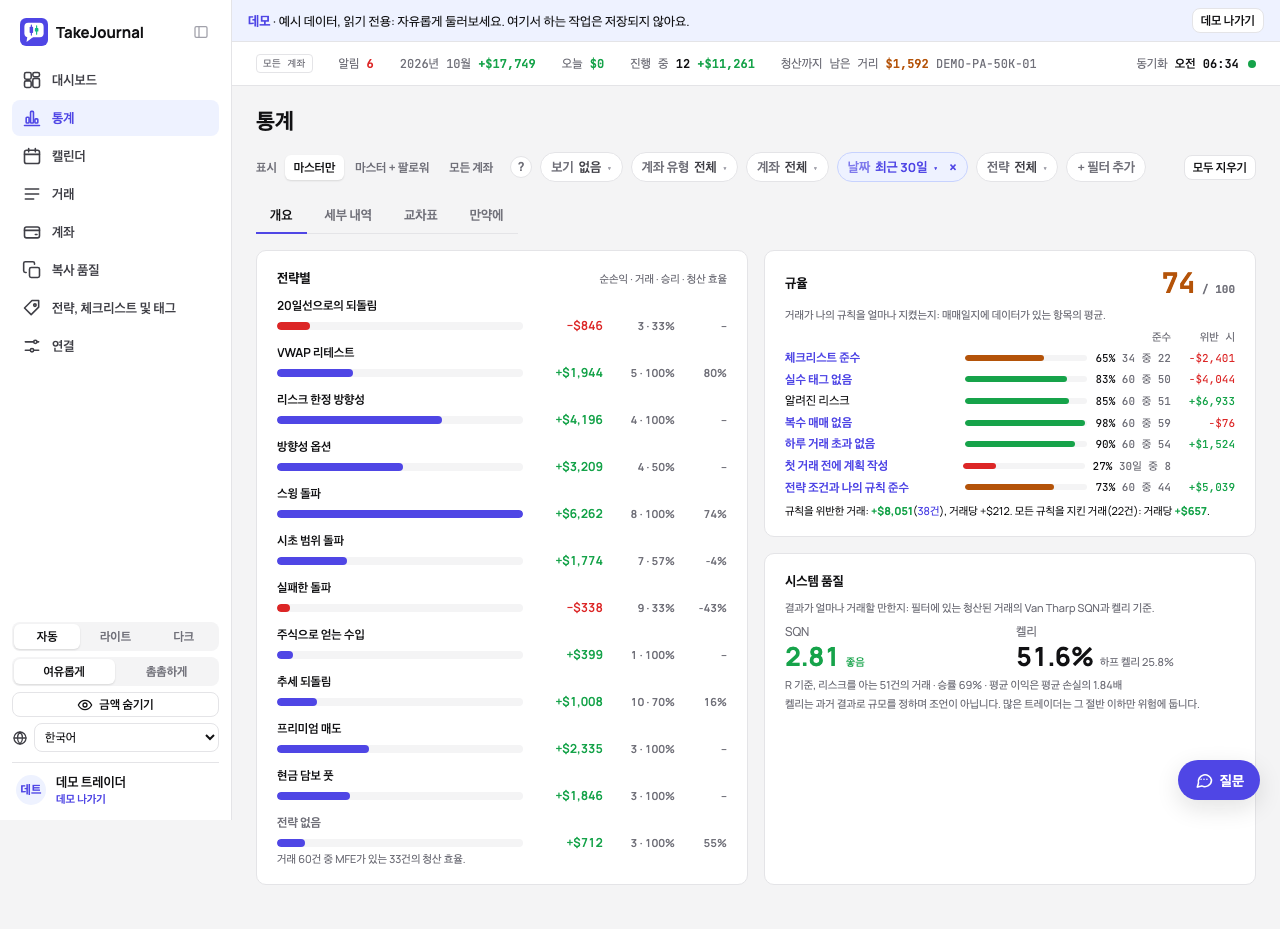Open the 계좌 전체 filter dropdown
Image resolution: width=1280 pixels, height=929 pixels.
(787, 167)
